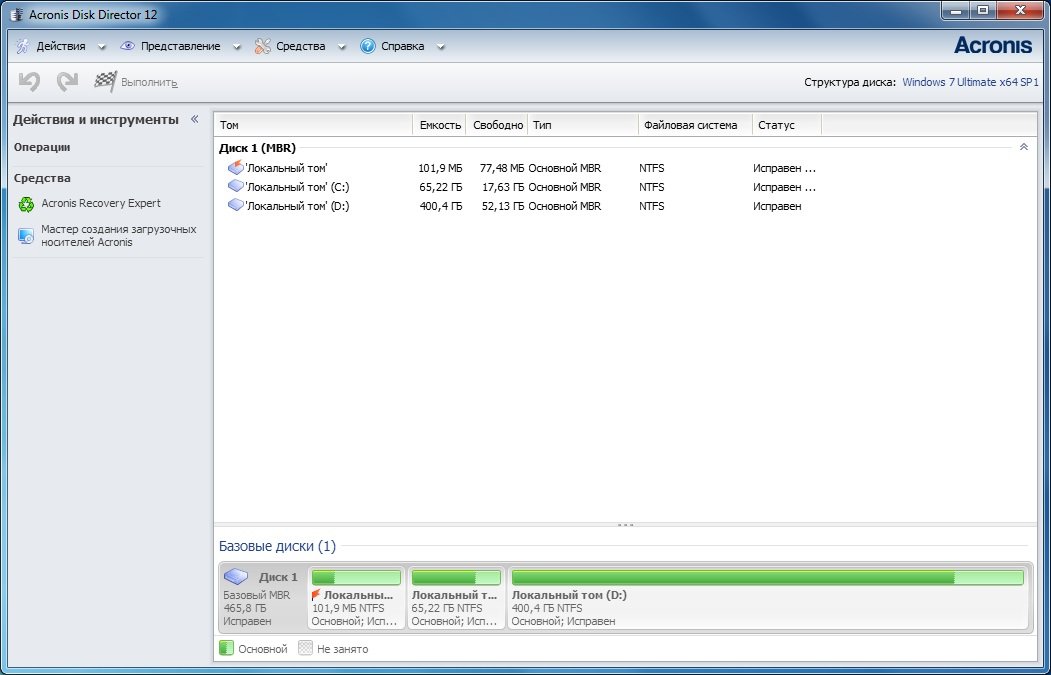This screenshot has height=675, width=1051.
Task: Open the Действия menu dropdown arrow
Action: click(x=102, y=47)
